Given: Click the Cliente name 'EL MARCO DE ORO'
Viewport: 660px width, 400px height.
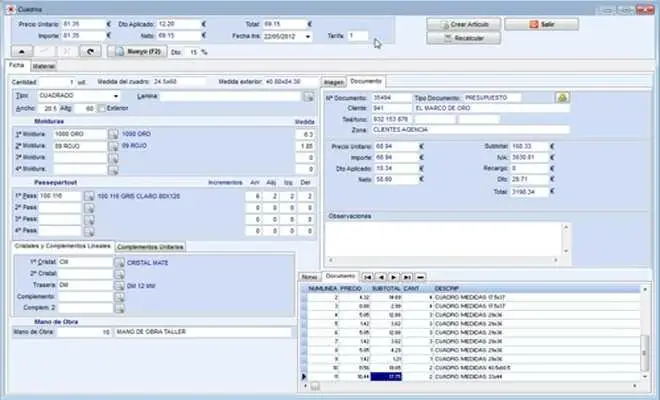Looking at the screenshot, I should [491, 109].
